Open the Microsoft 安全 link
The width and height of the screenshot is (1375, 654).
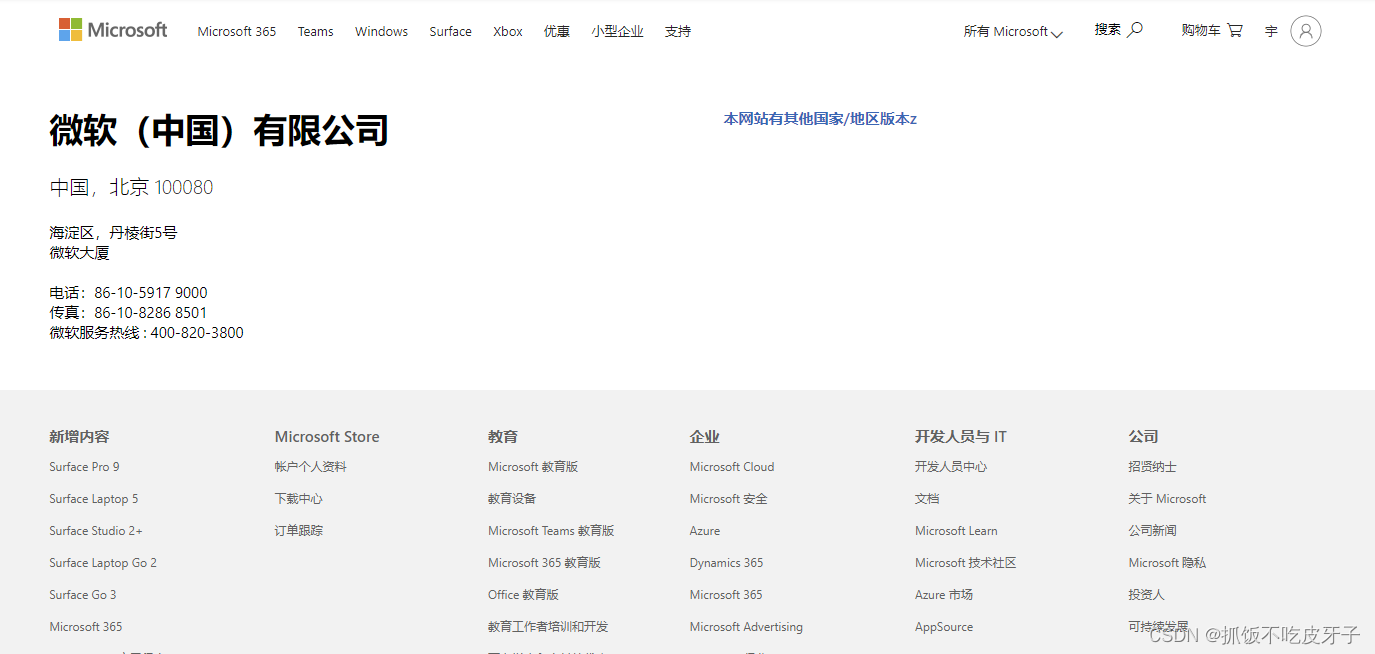point(728,499)
